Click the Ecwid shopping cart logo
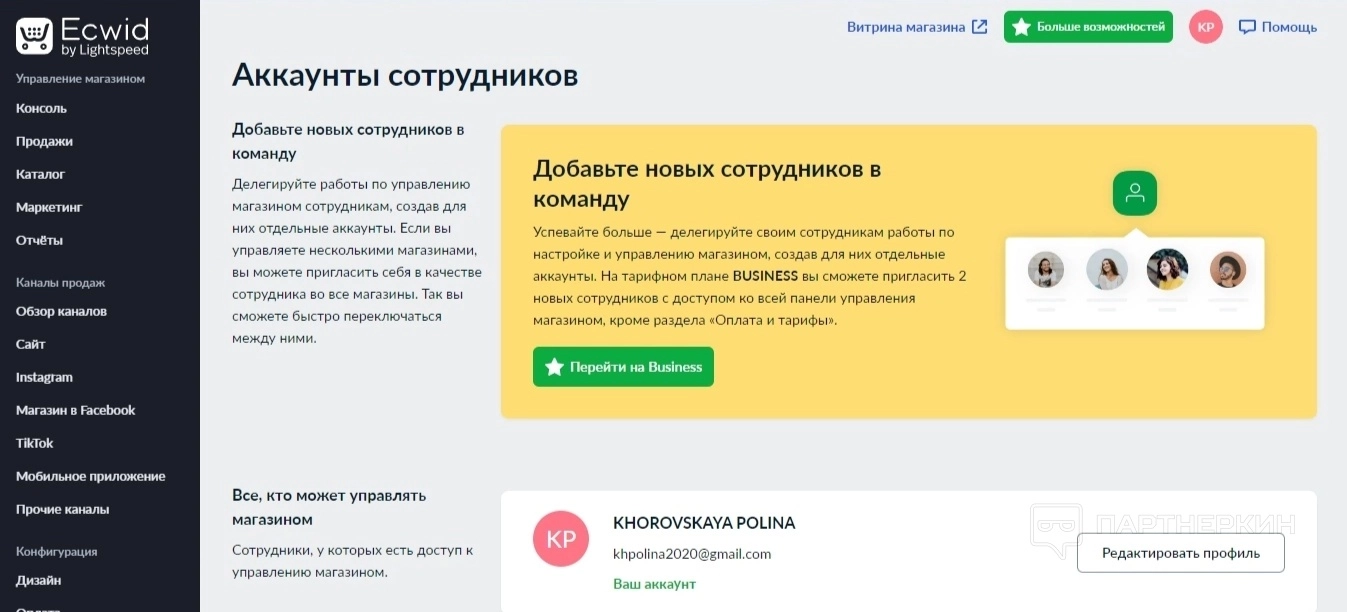This screenshot has height=612, width=1347. [x=34, y=36]
